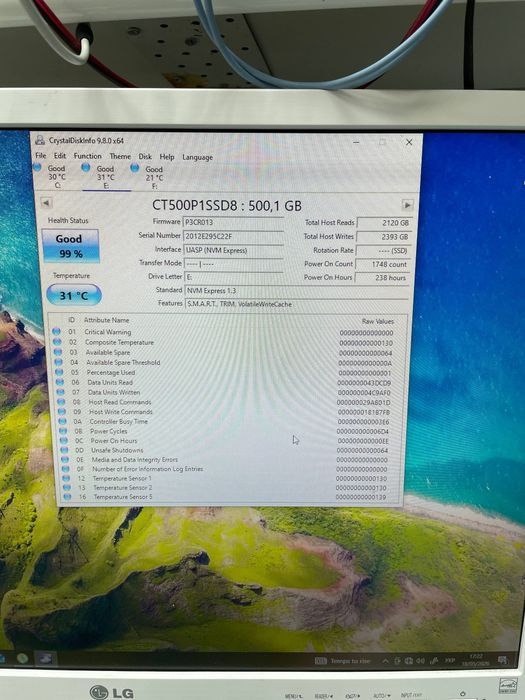
Task: Click next disk arrow button
Action: coord(407,205)
